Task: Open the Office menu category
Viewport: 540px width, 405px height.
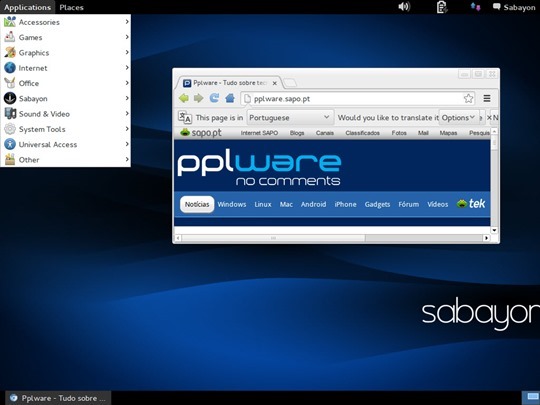Action: (x=65, y=83)
